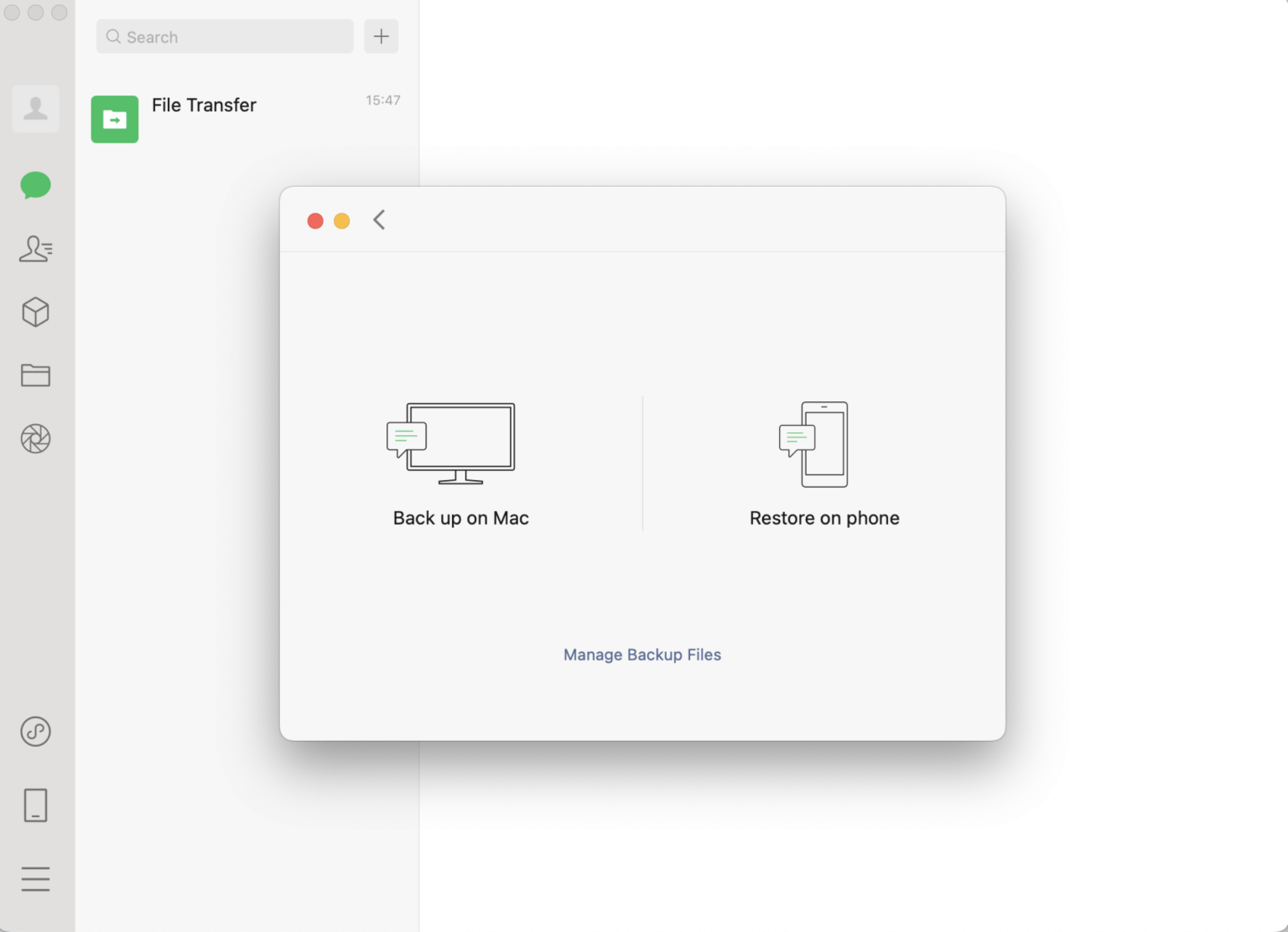This screenshot has width=1288, height=932.
Task: Click your profile avatar
Action: [35, 108]
